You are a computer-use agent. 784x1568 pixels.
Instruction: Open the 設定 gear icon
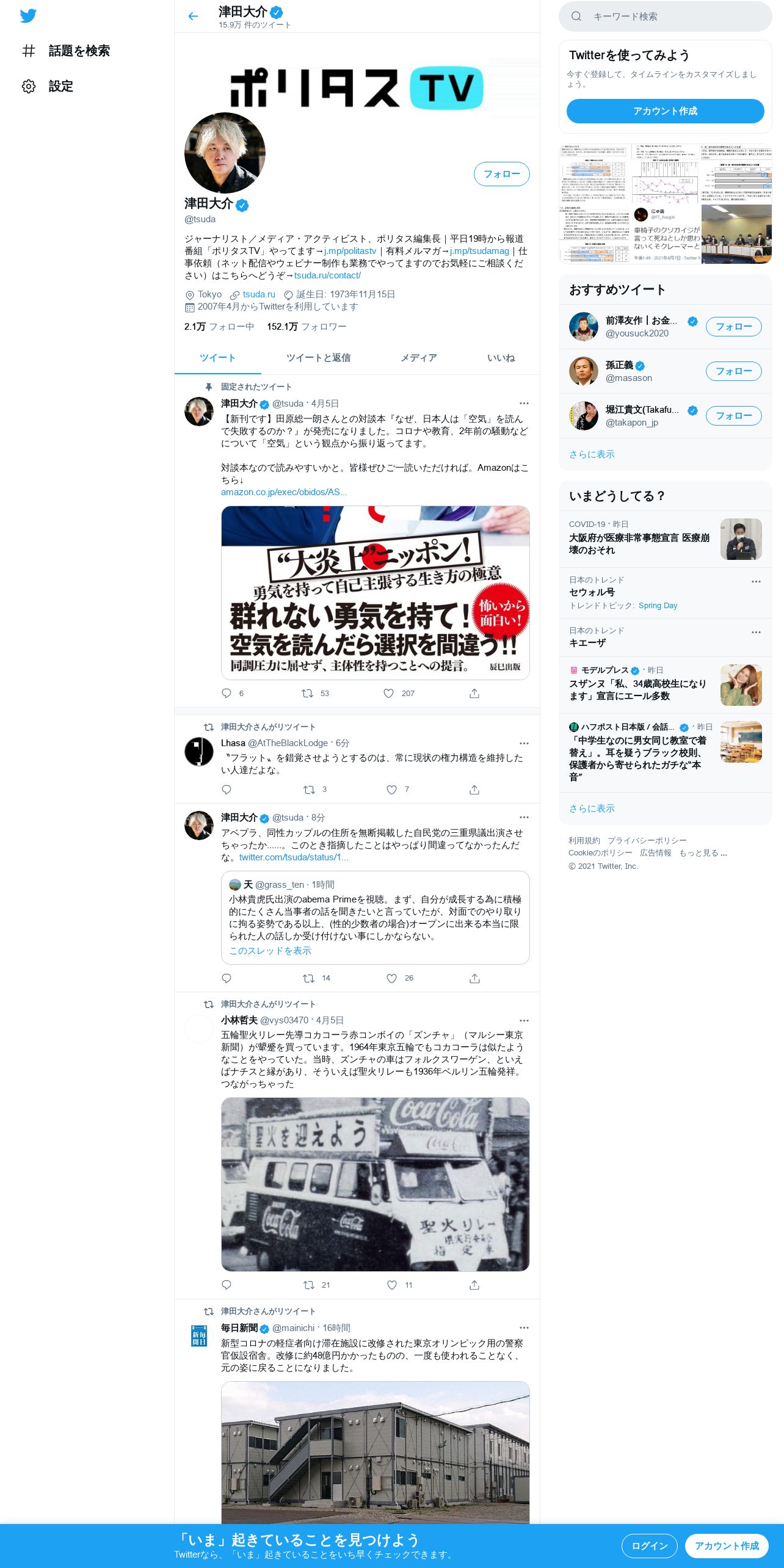pos(29,86)
